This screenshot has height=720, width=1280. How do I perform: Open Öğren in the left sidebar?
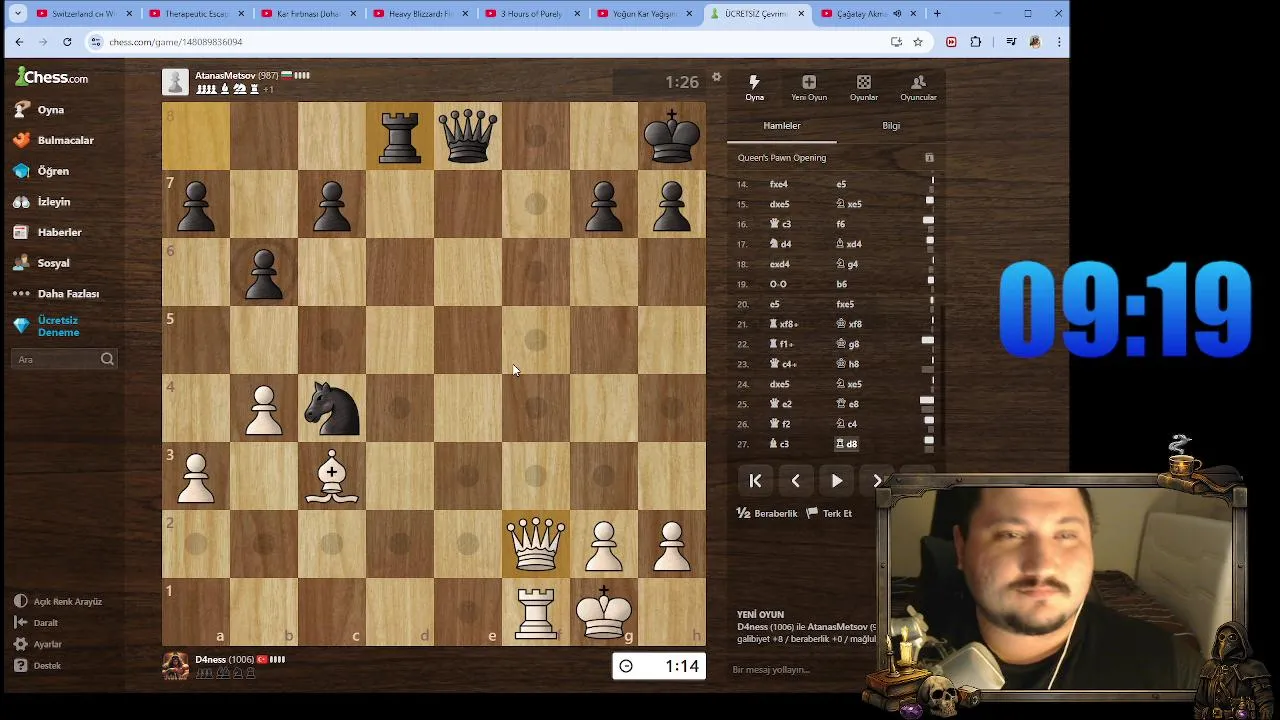[x=42, y=171]
